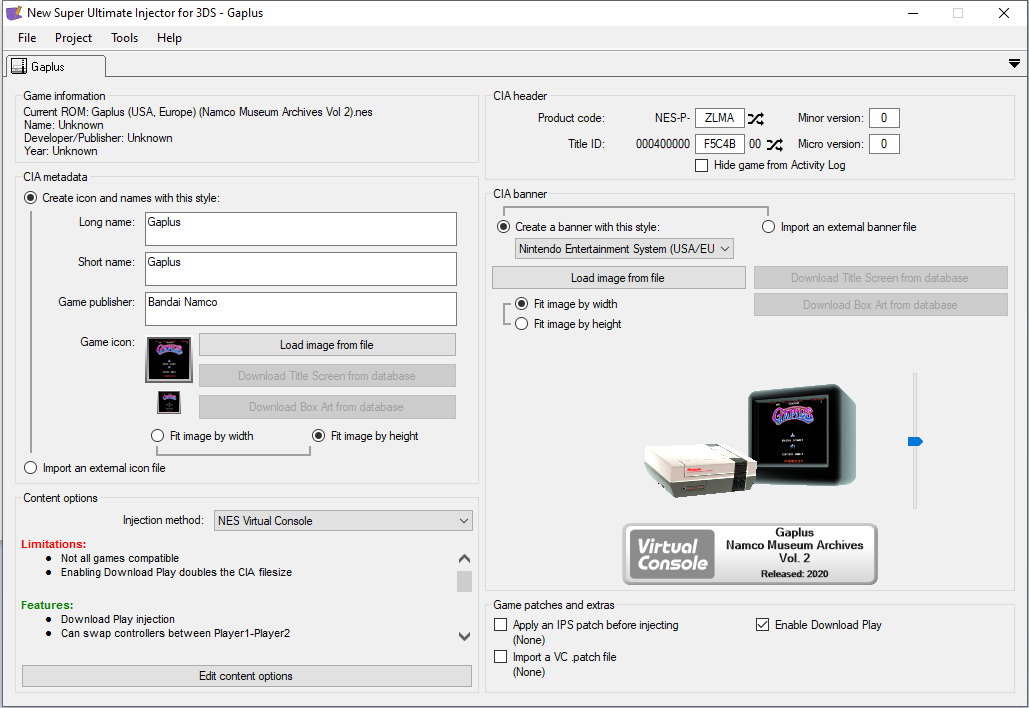Randomize the Title ID with shuffle icon

tap(775, 144)
